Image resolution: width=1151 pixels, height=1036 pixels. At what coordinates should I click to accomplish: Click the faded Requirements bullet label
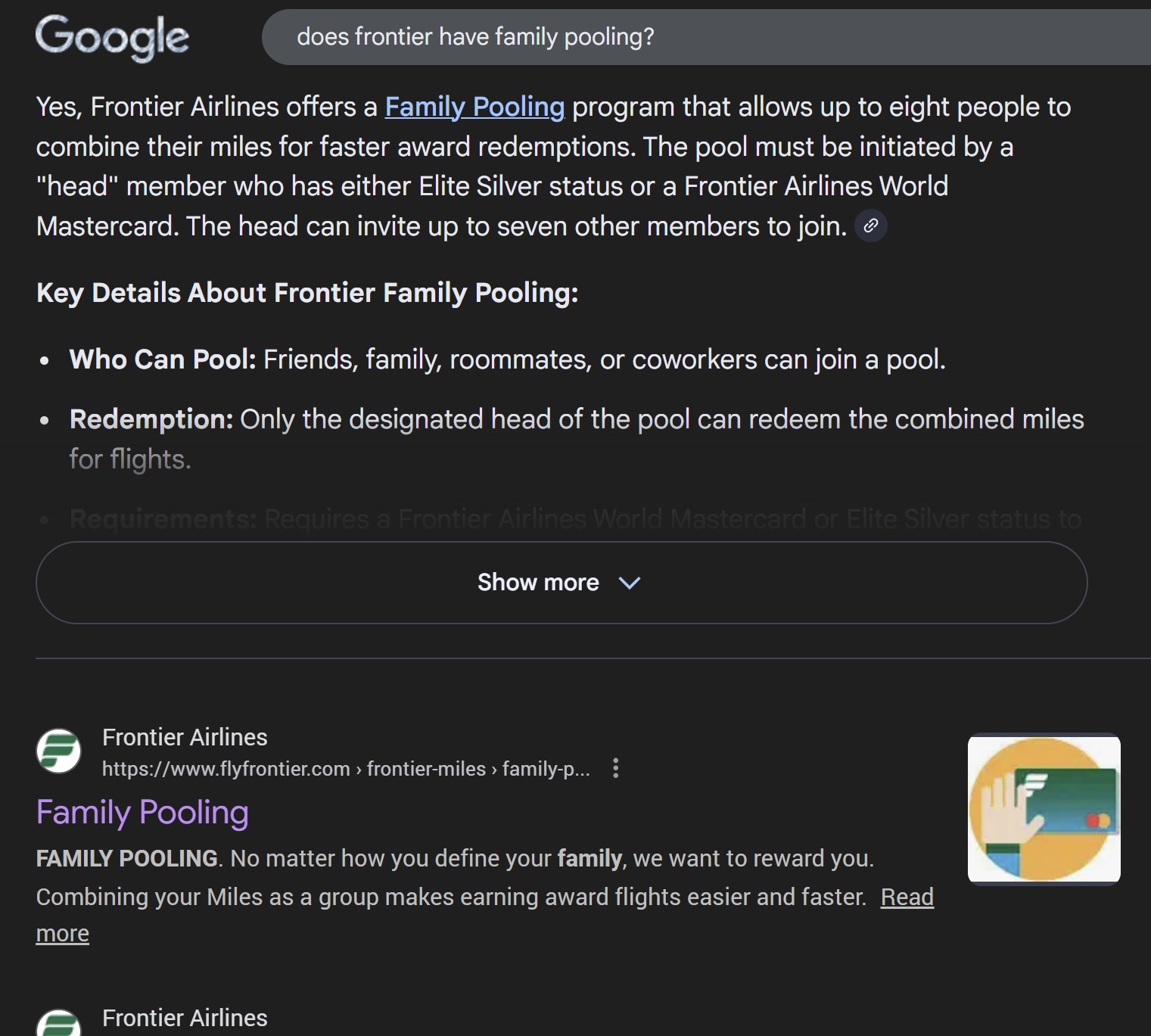click(x=163, y=519)
